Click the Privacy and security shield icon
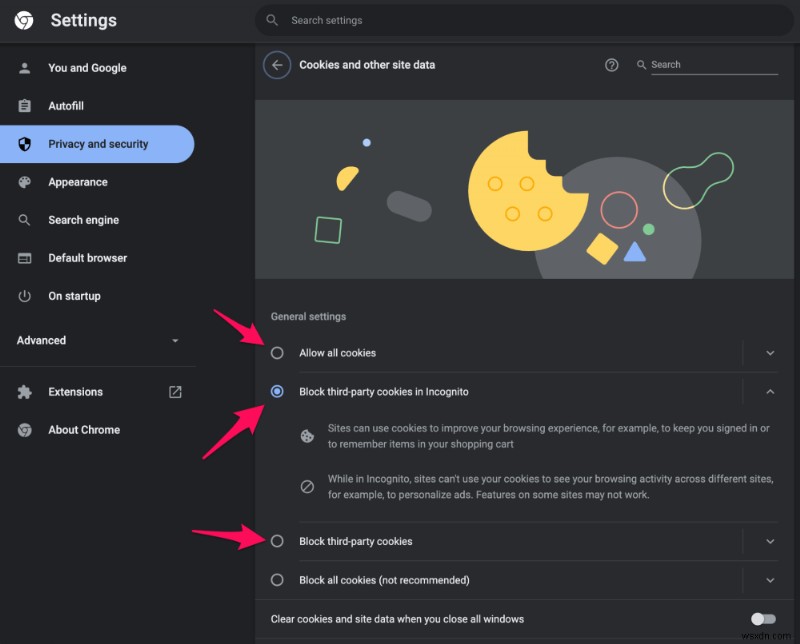This screenshot has height=644, width=800. coord(23,144)
